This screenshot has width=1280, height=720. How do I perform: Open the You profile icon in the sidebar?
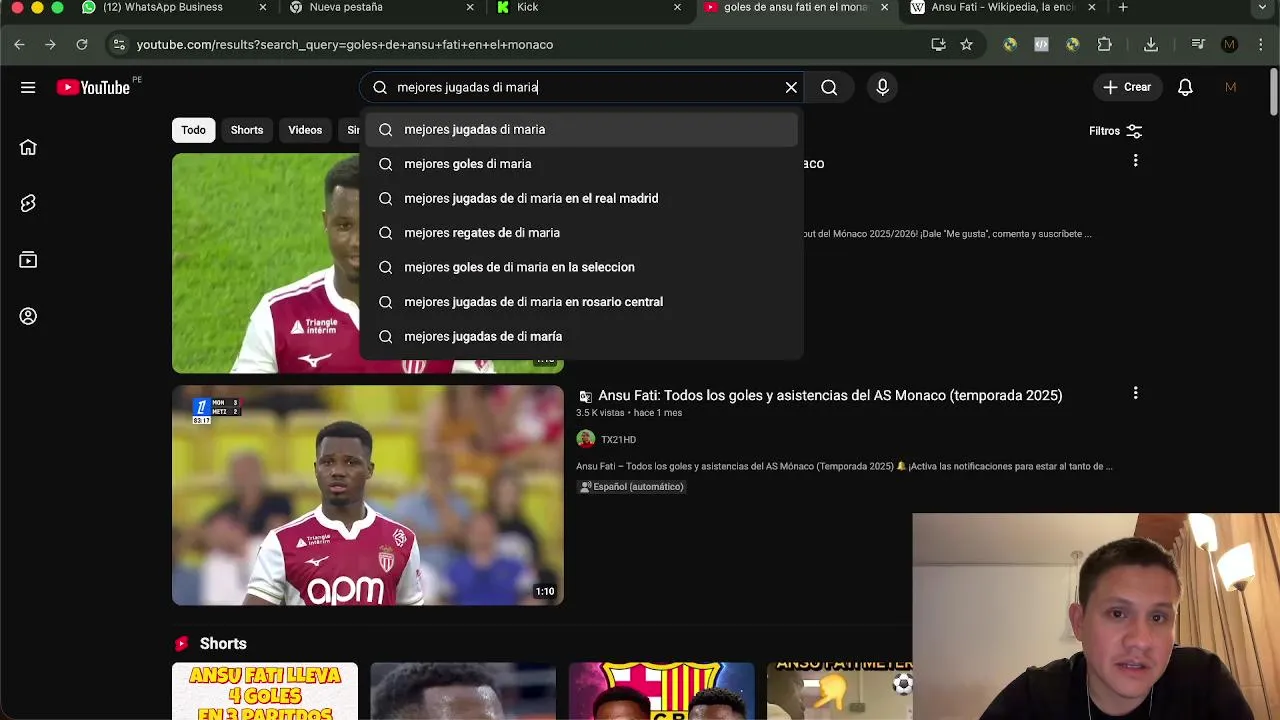pyautogui.click(x=28, y=316)
